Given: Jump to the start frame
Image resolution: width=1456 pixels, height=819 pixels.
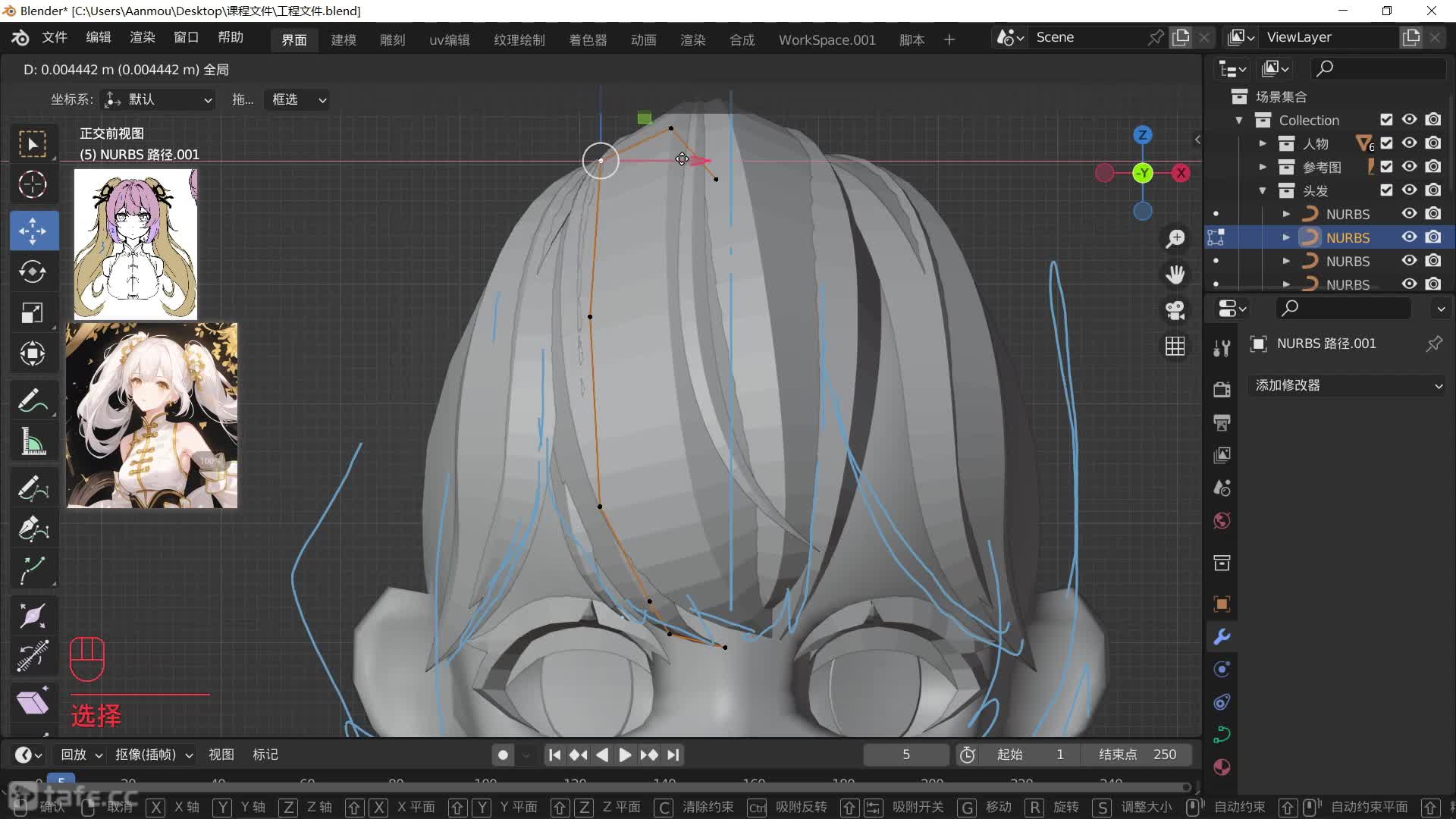Looking at the screenshot, I should 554,755.
